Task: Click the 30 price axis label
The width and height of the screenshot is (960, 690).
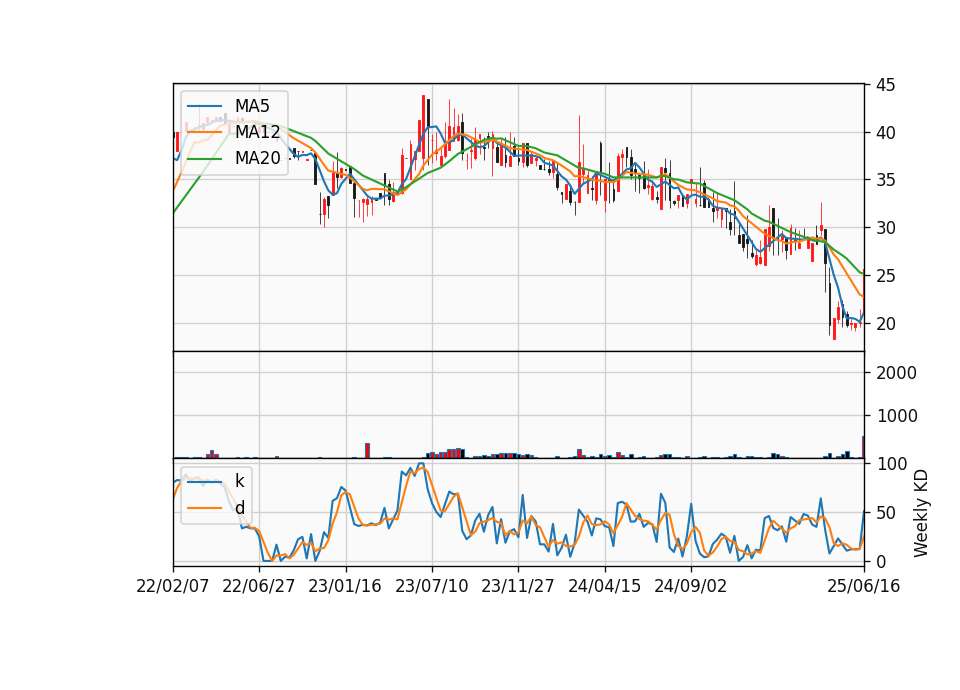Action: [x=885, y=228]
